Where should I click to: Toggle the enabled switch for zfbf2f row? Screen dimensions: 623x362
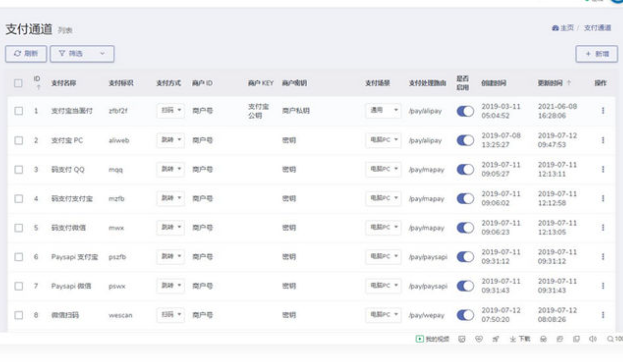click(x=465, y=111)
